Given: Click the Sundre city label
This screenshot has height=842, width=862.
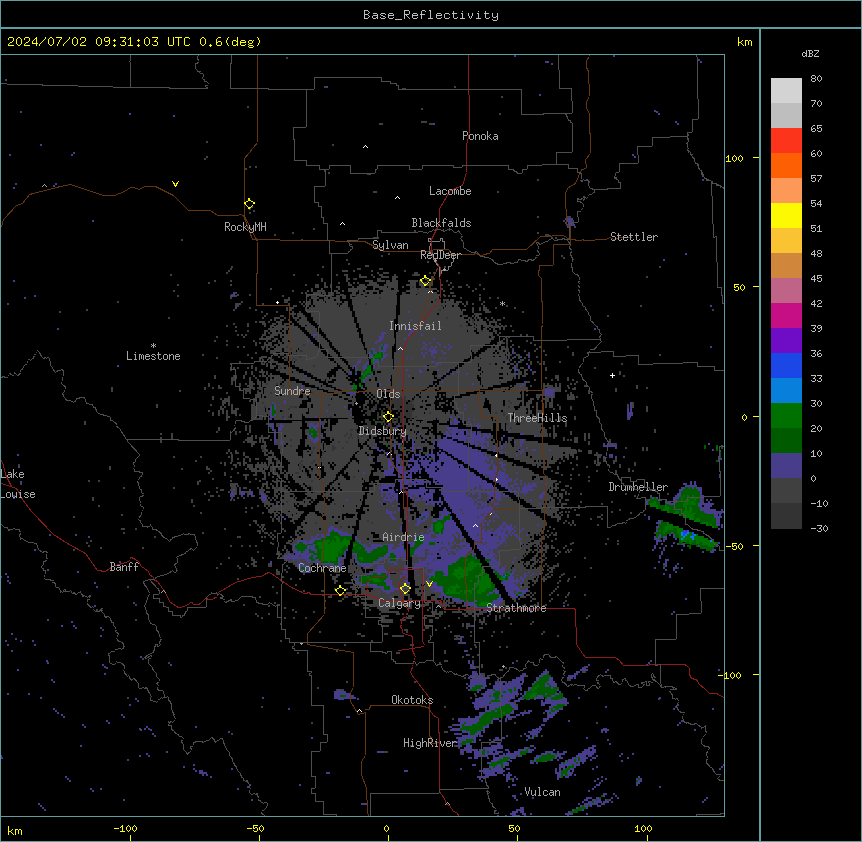Looking at the screenshot, I should 292,391.
